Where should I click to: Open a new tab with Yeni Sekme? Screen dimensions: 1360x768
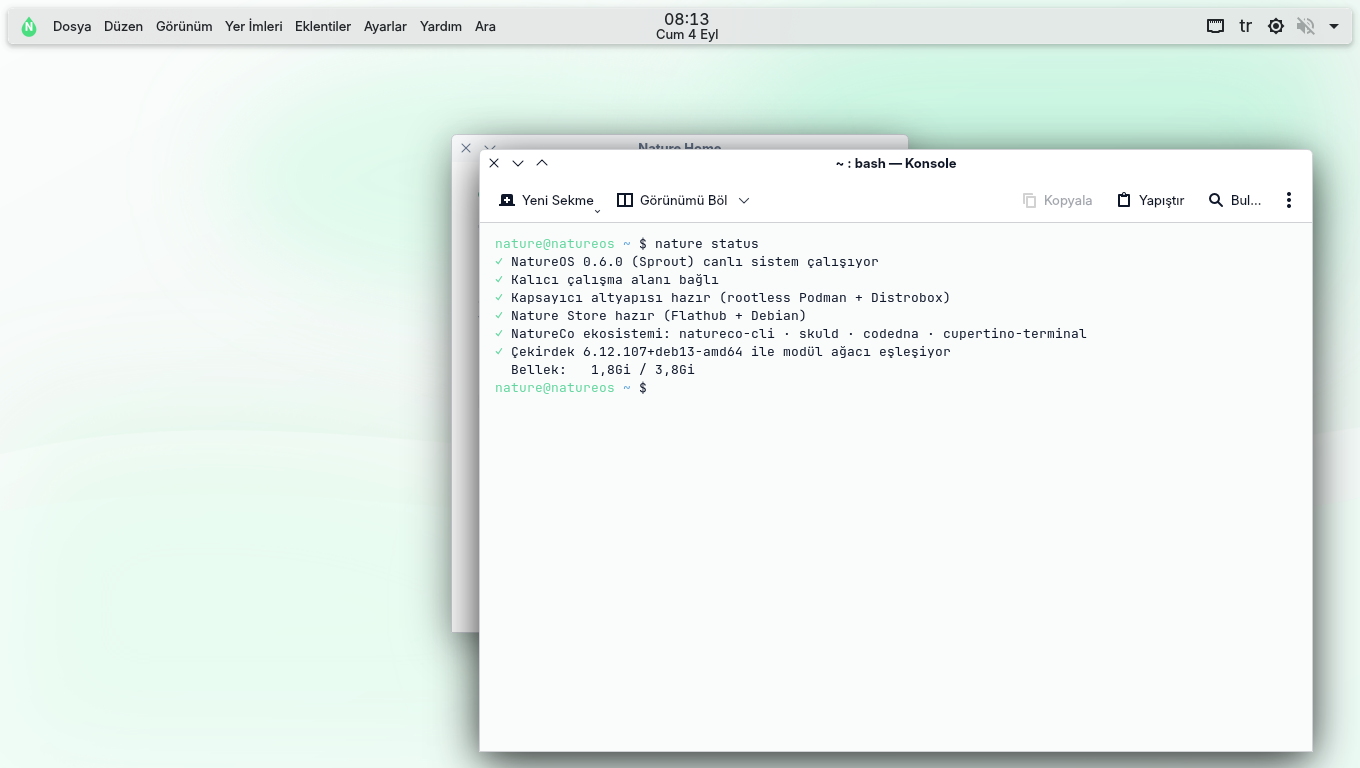click(546, 200)
